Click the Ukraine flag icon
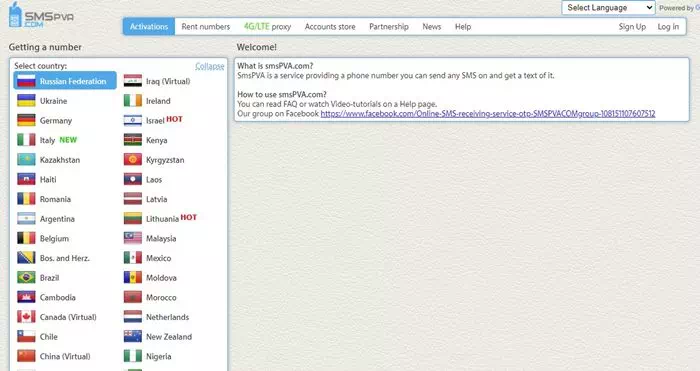This screenshot has height=371, width=700. [x=26, y=101]
